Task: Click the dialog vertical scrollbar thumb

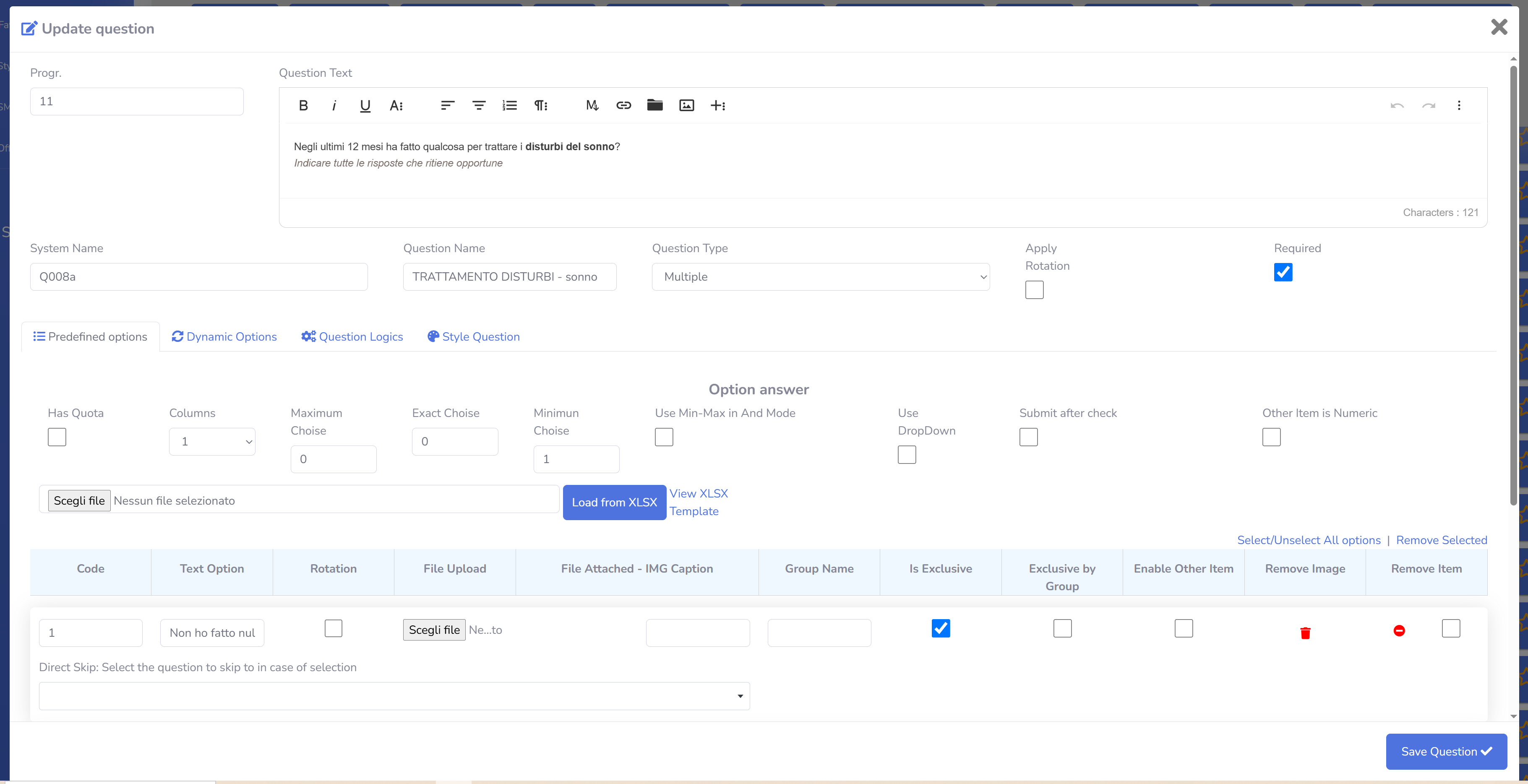Action: [x=1513, y=285]
